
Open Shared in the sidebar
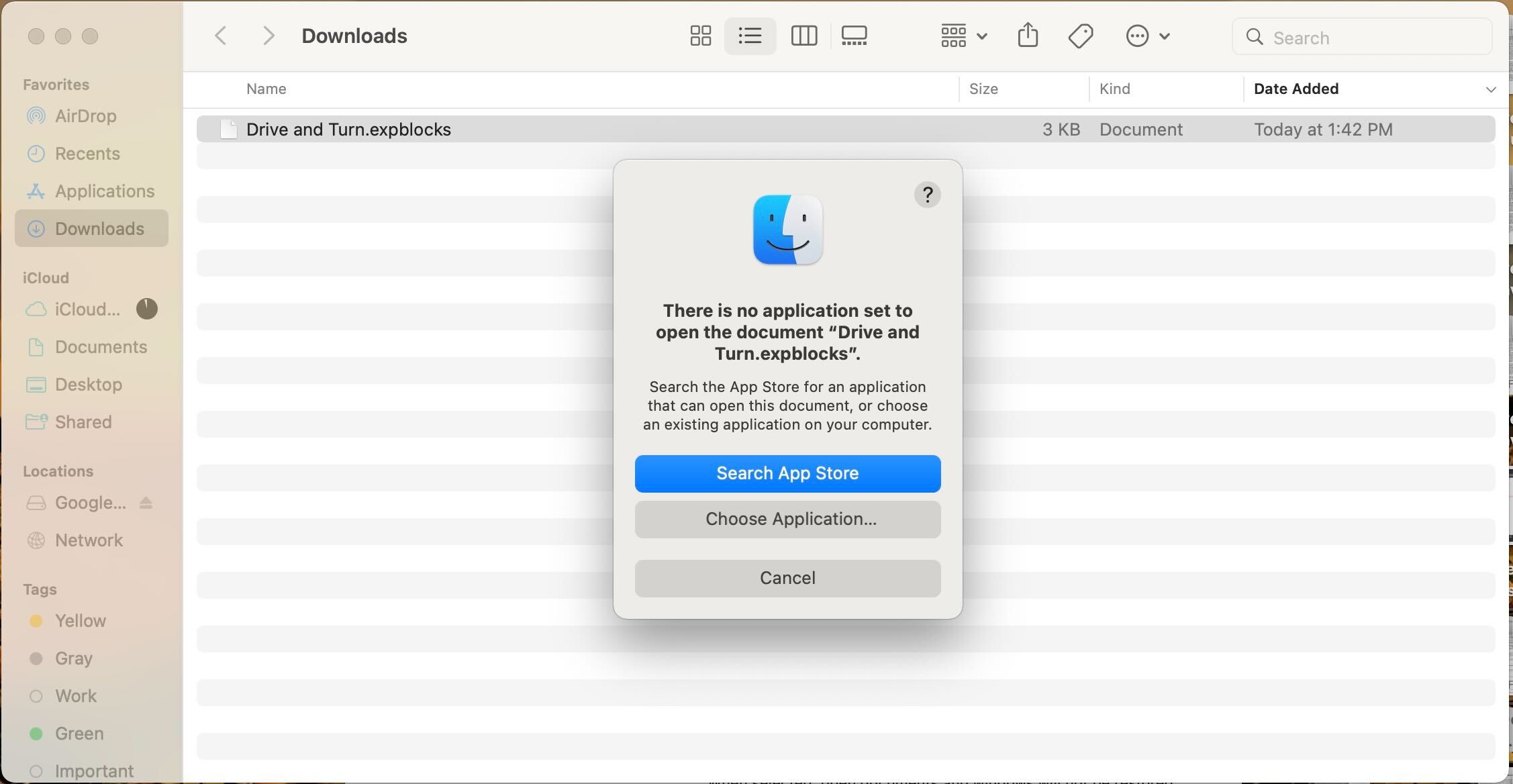(x=91, y=422)
